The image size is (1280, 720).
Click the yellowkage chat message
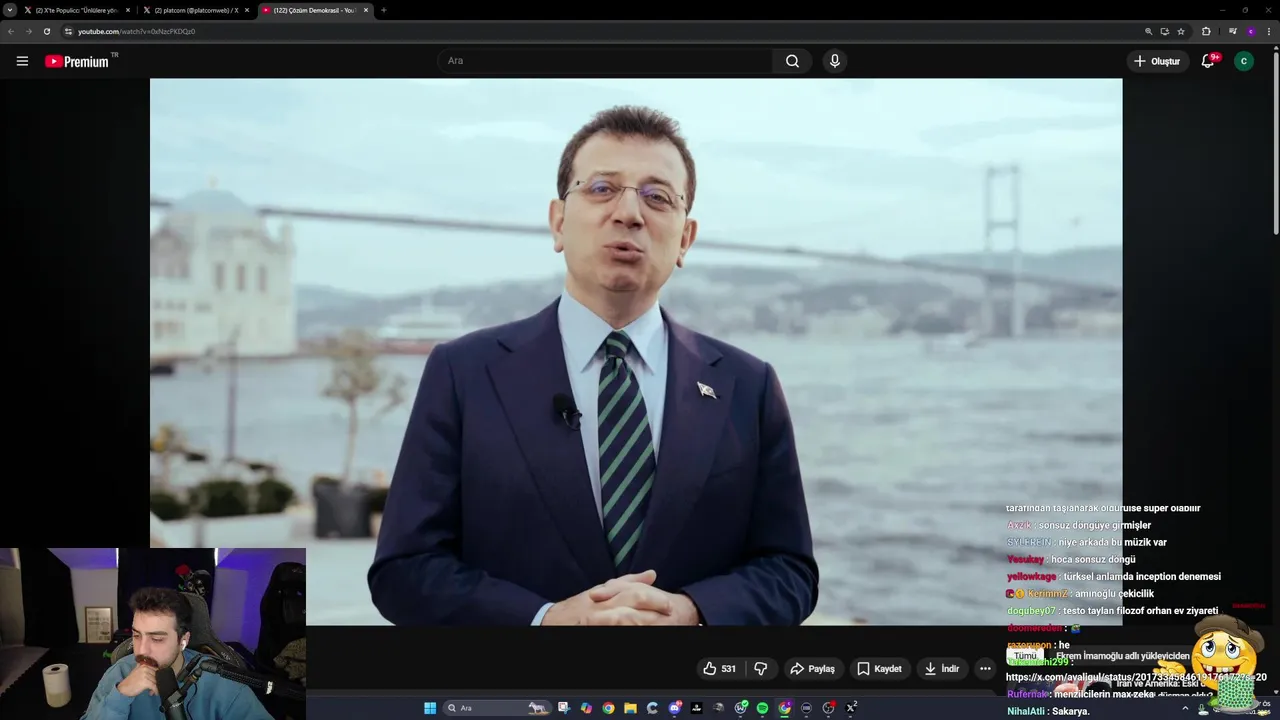click(x=1114, y=577)
